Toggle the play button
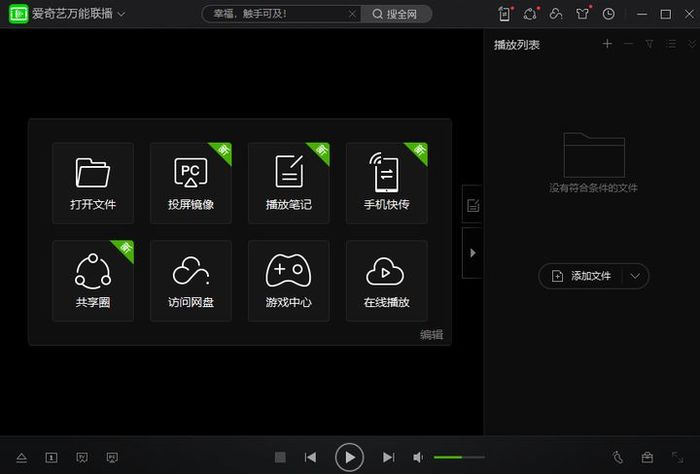Viewport: 700px width, 474px height. coord(349,457)
